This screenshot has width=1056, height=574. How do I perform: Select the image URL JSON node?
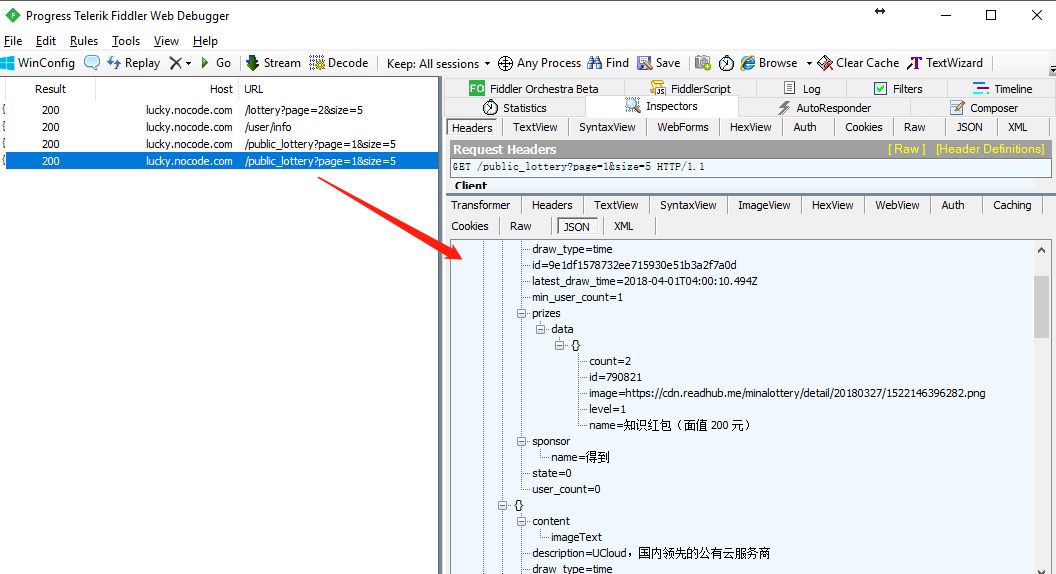(787, 393)
